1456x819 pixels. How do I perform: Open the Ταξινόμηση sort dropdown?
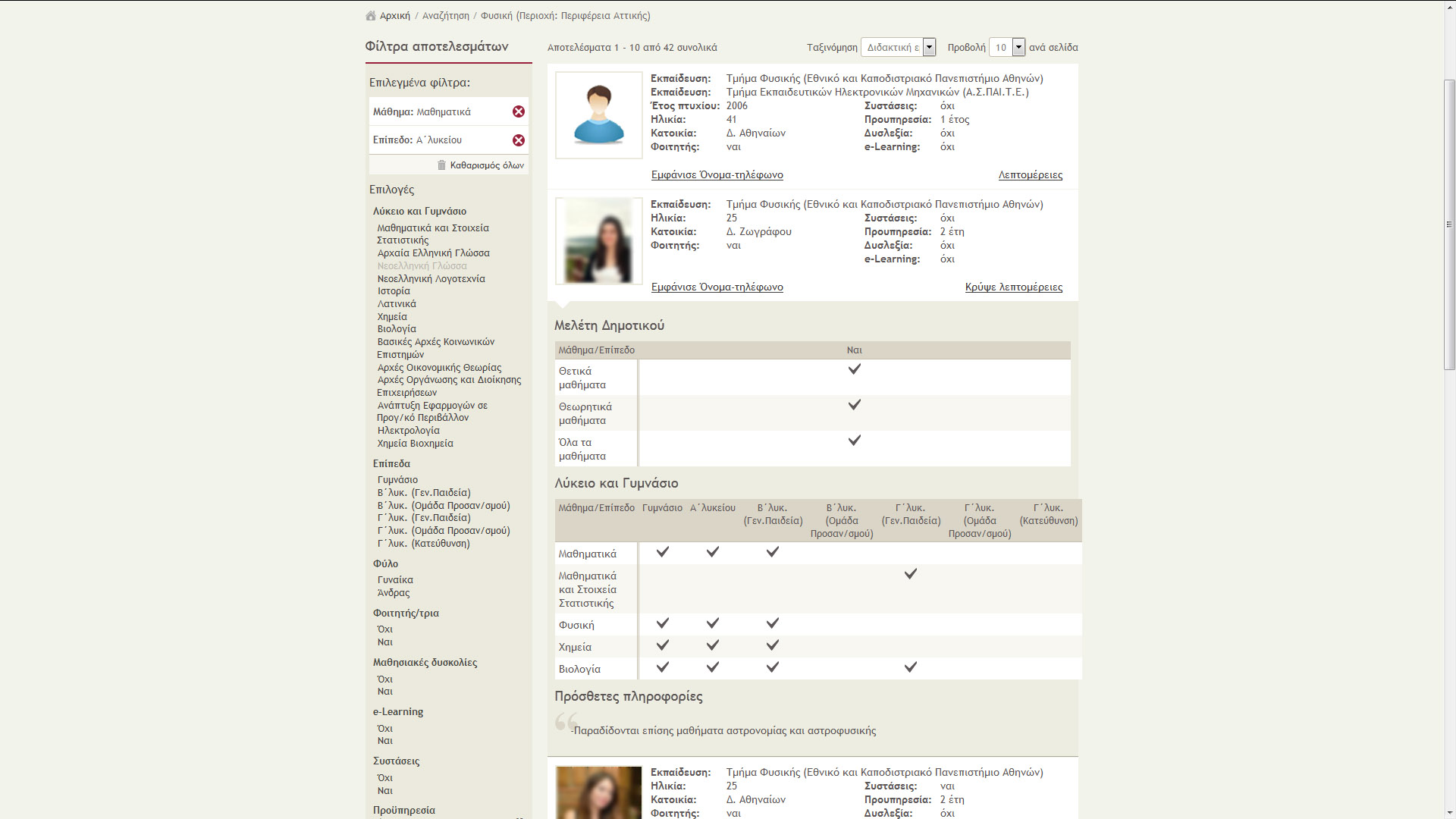click(899, 47)
